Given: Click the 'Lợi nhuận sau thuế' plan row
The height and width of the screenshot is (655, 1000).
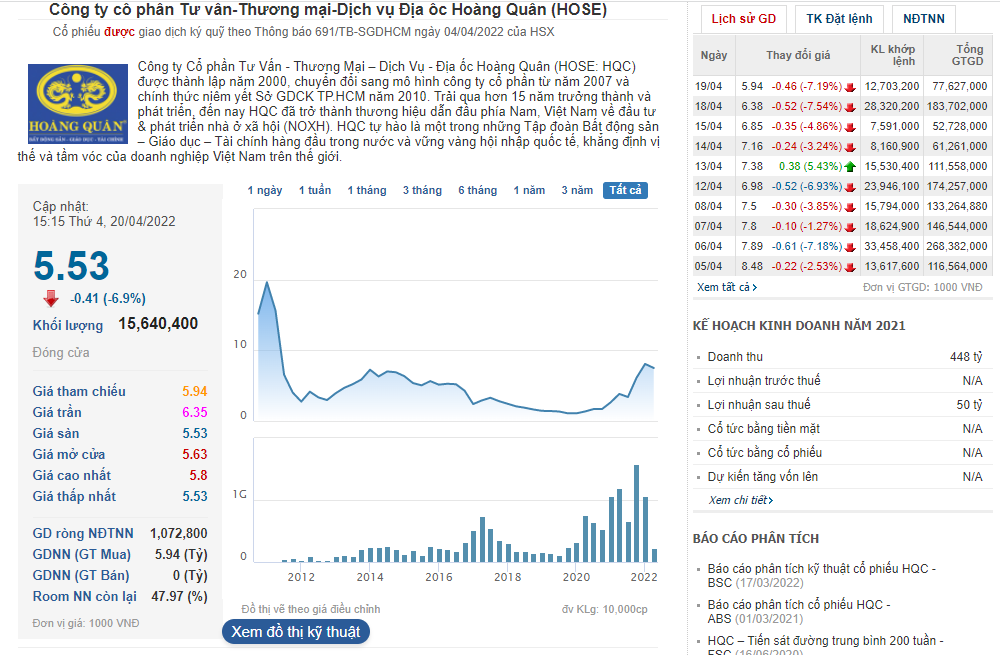Looking at the screenshot, I should [x=842, y=405].
